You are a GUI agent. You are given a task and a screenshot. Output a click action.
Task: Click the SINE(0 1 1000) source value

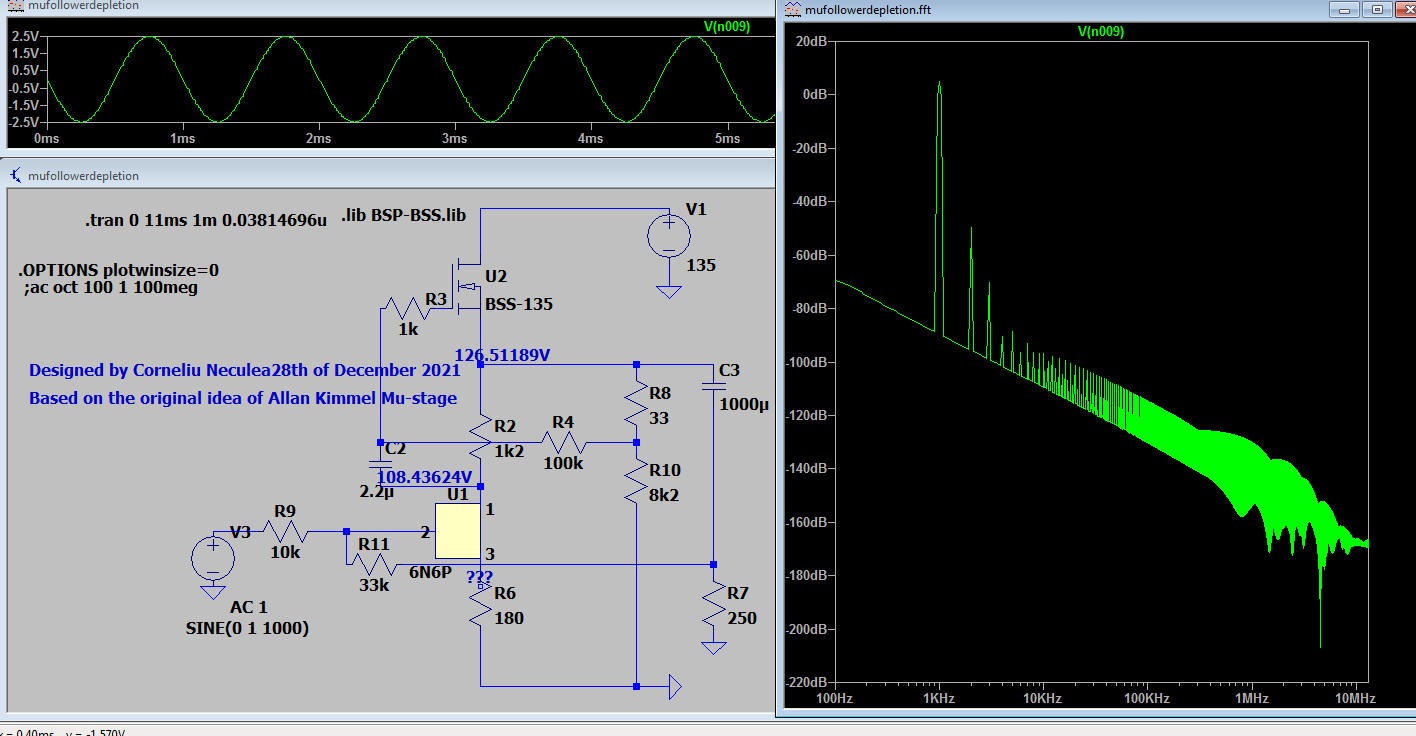click(x=247, y=629)
